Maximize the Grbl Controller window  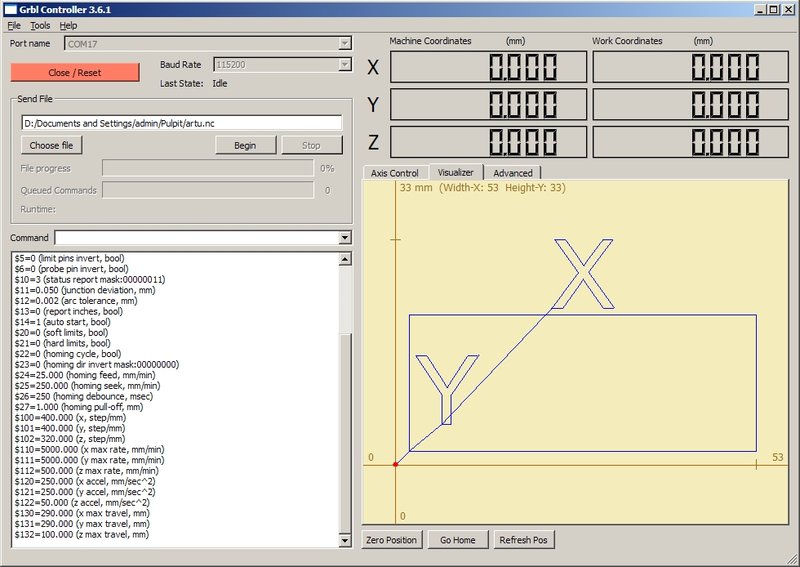(x=773, y=9)
